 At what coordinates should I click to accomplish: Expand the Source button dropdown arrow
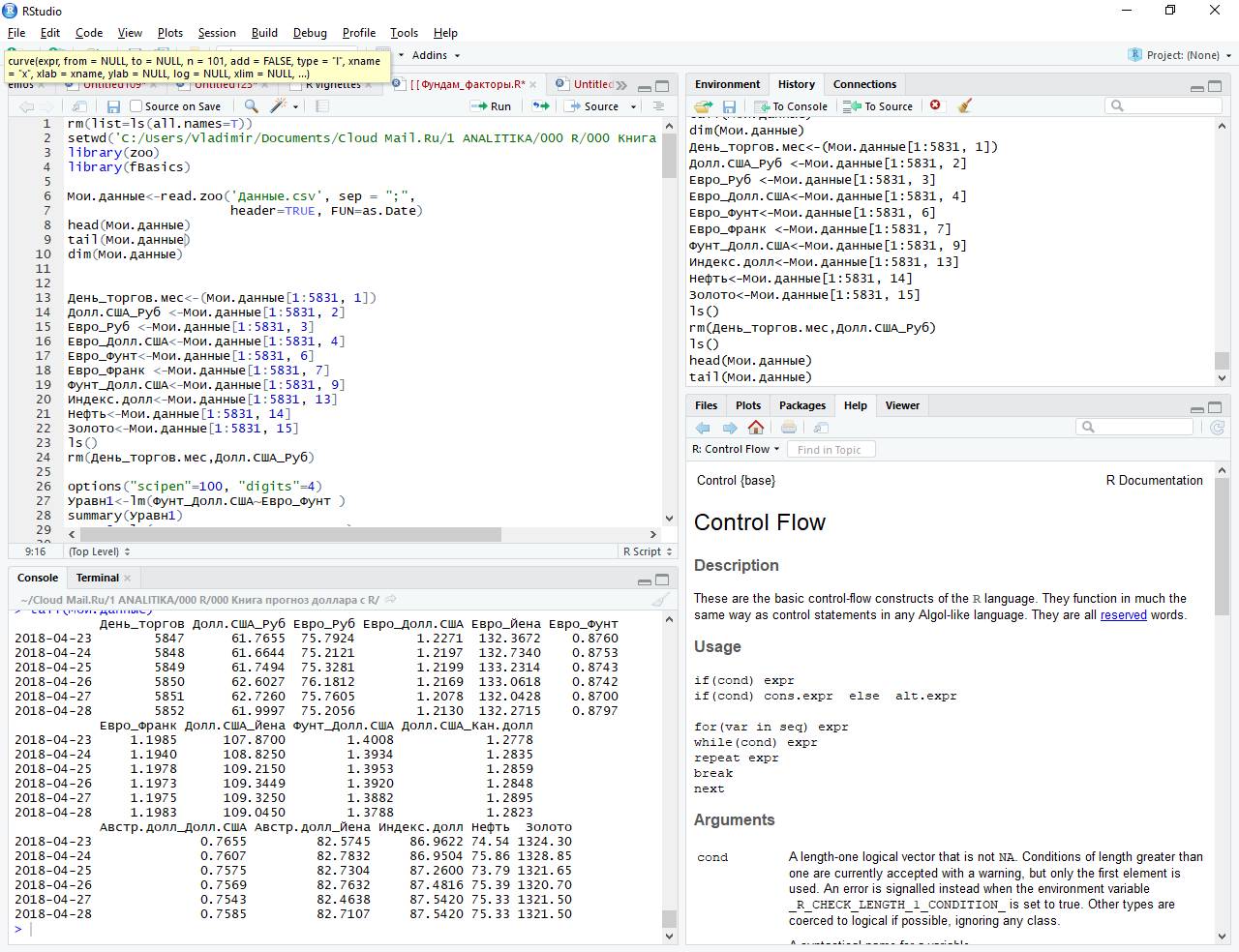point(634,106)
